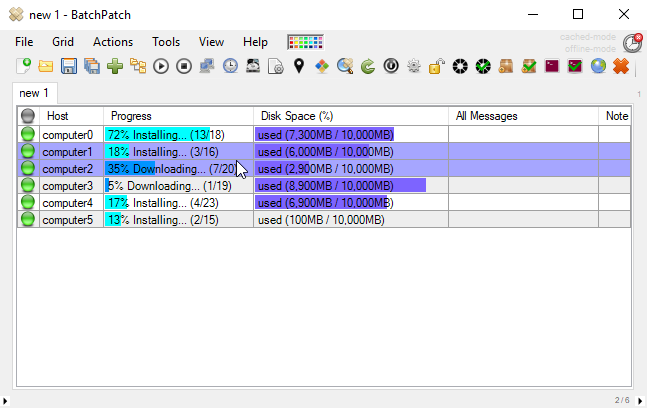The image size is (647, 408).
Task: Select the computer1 host cell
Action: click(x=71, y=152)
